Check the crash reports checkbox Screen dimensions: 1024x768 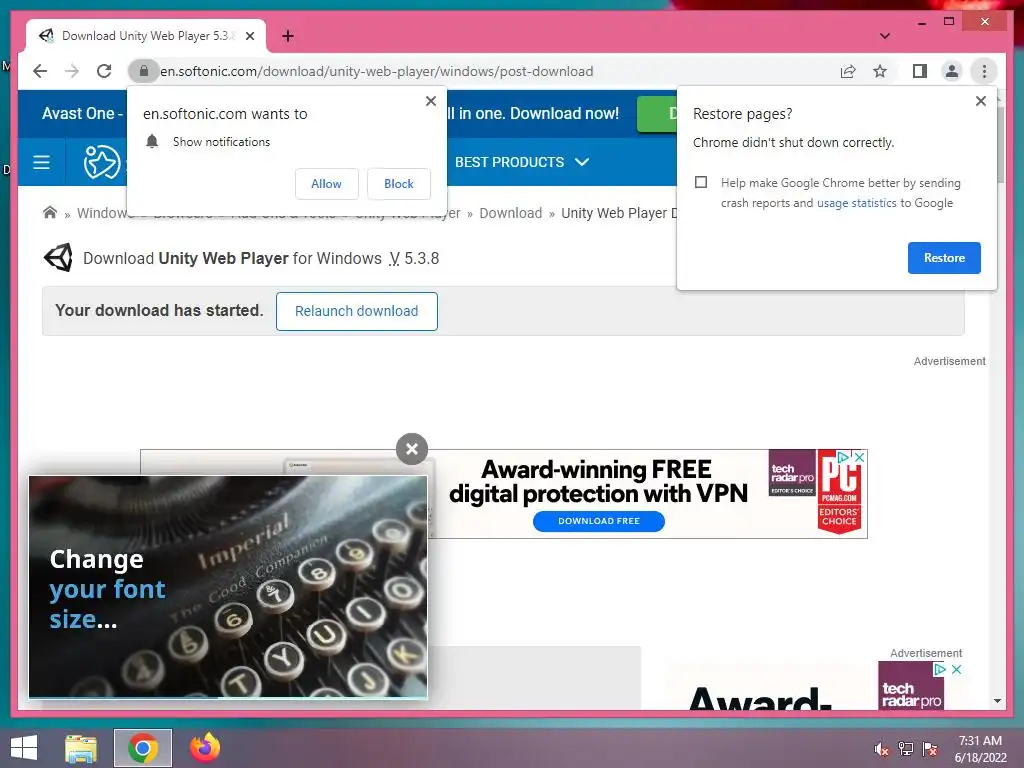click(x=701, y=182)
